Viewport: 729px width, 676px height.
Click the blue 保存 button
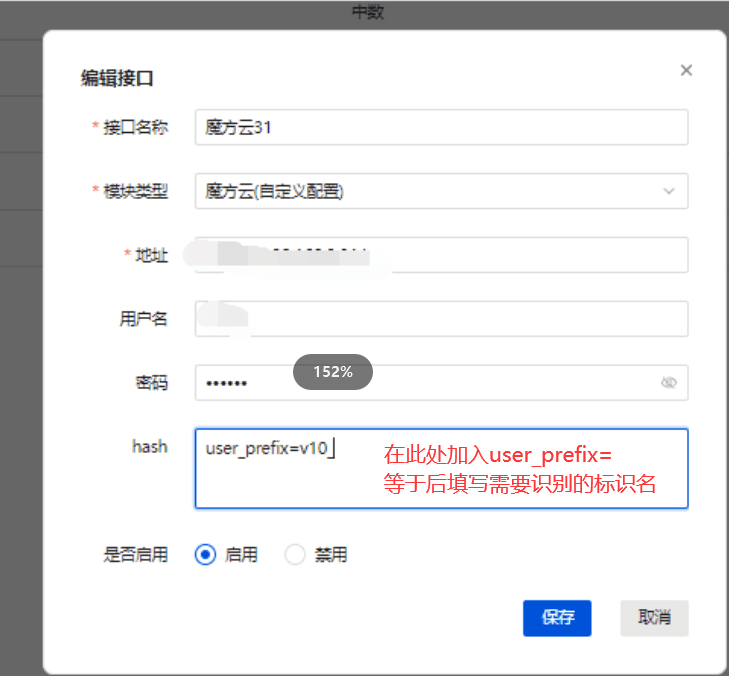pos(557,618)
